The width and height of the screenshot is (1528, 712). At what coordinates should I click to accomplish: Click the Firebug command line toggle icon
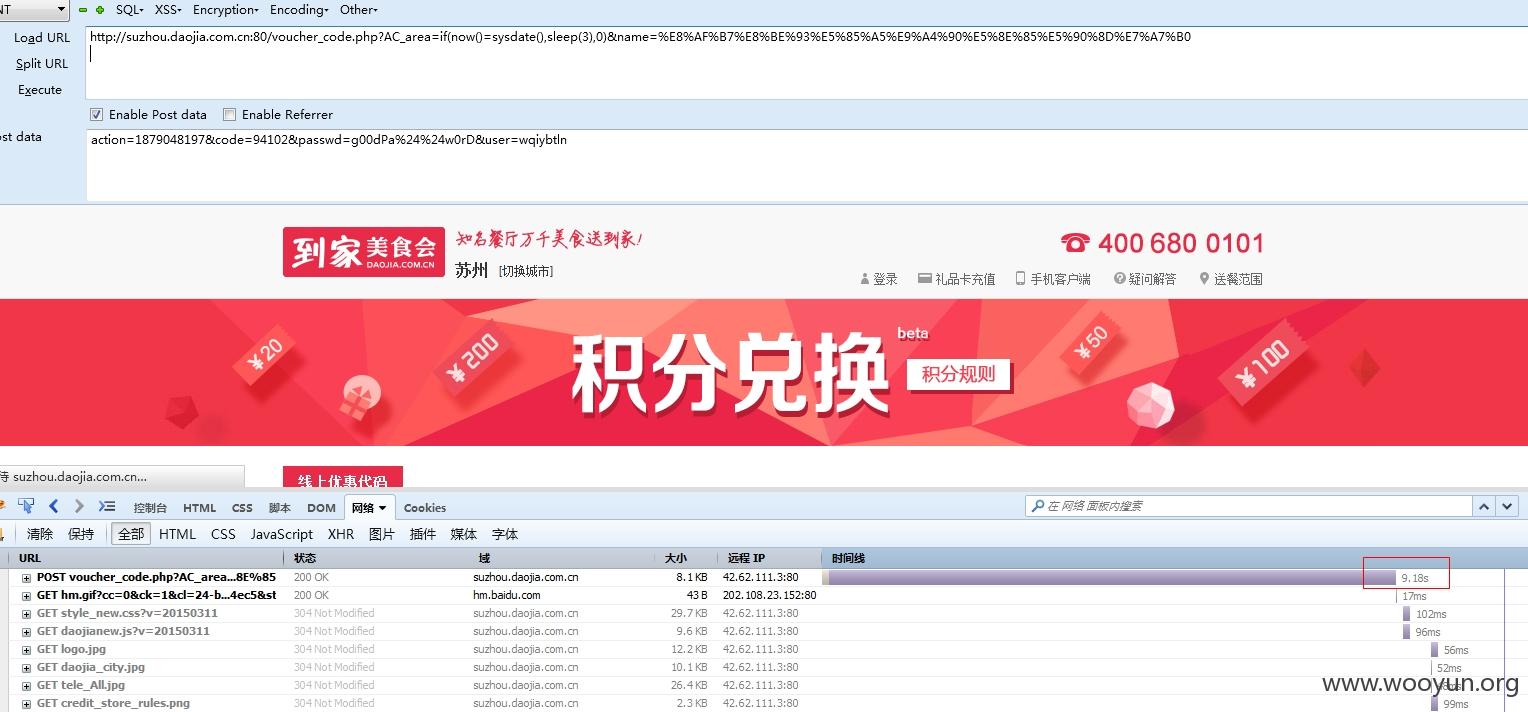[x=107, y=507]
